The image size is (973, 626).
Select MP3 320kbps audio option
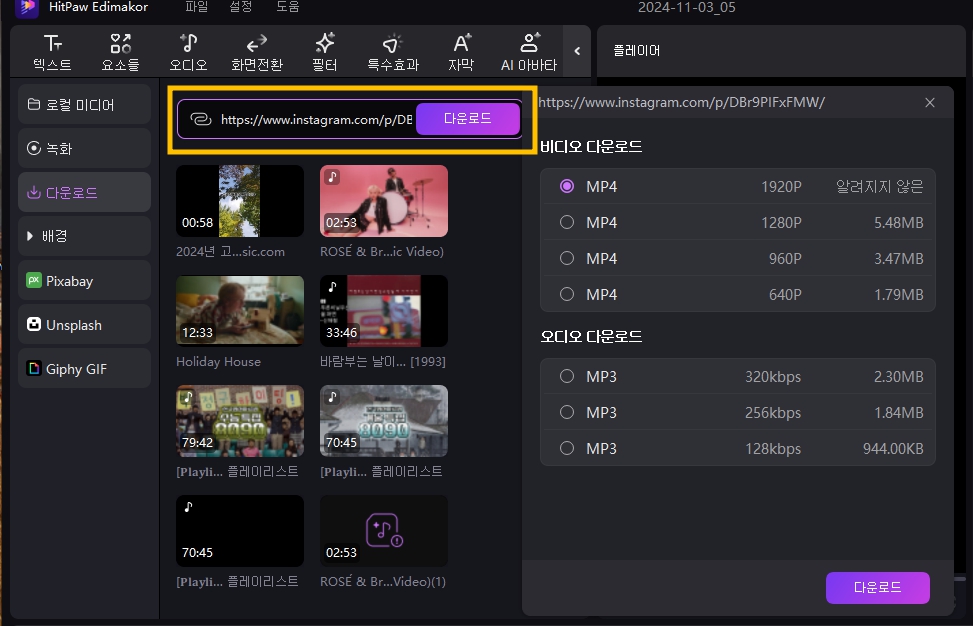[x=738, y=376]
